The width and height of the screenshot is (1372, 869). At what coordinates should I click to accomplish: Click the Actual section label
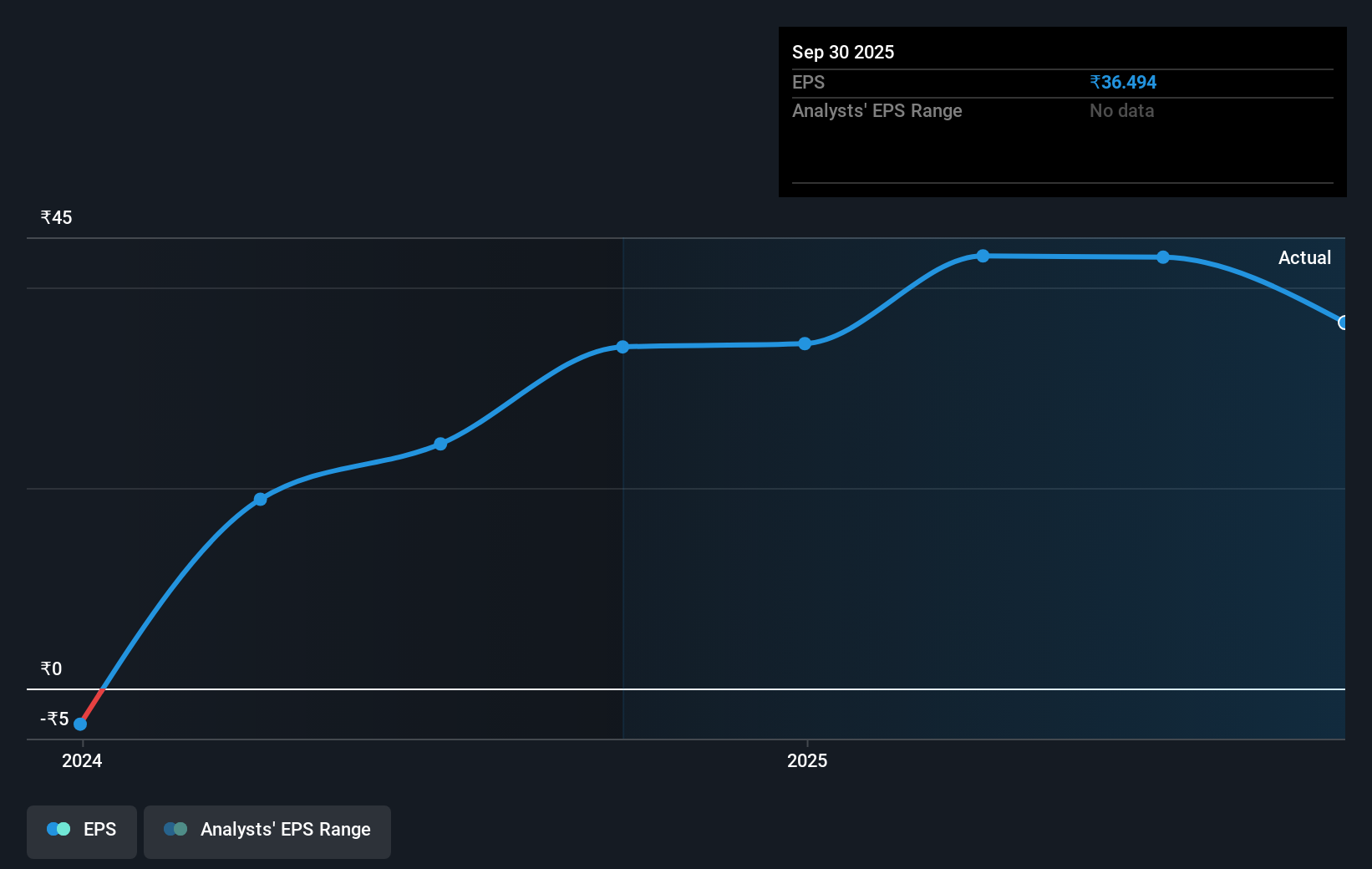pyautogui.click(x=1304, y=257)
